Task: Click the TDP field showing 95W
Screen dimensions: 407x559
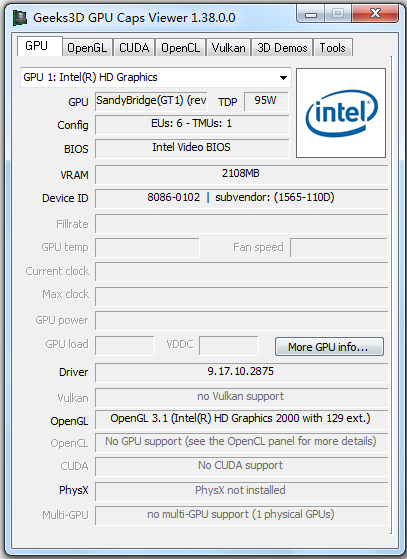Action: pyautogui.click(x=266, y=102)
